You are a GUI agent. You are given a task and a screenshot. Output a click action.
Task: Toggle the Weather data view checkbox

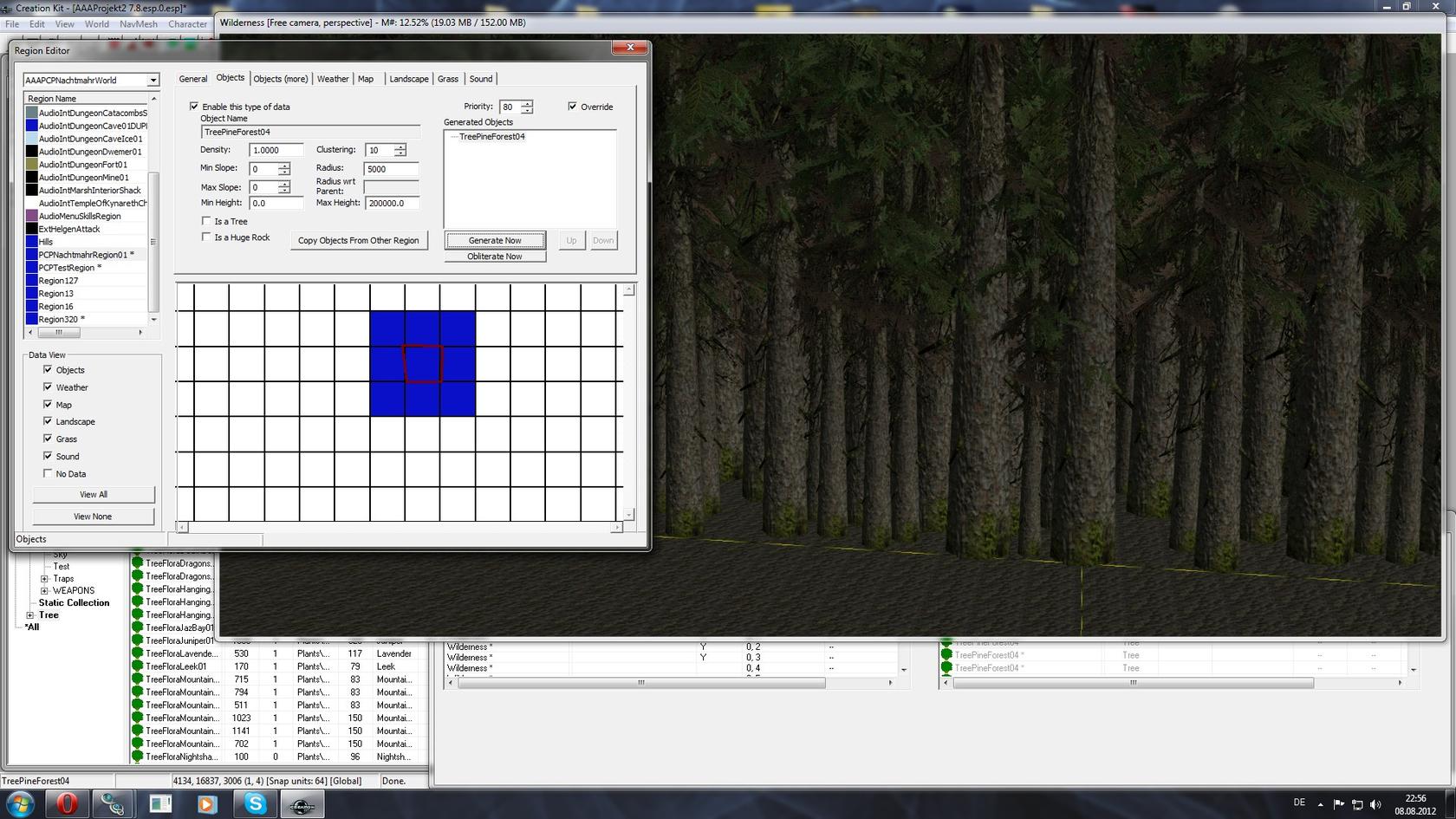tap(48, 387)
